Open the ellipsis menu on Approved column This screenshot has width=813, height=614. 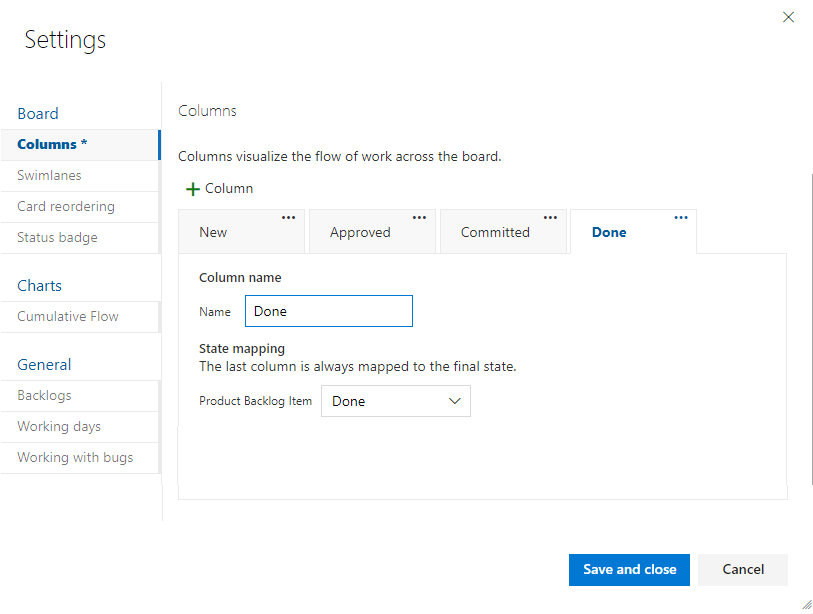point(419,218)
